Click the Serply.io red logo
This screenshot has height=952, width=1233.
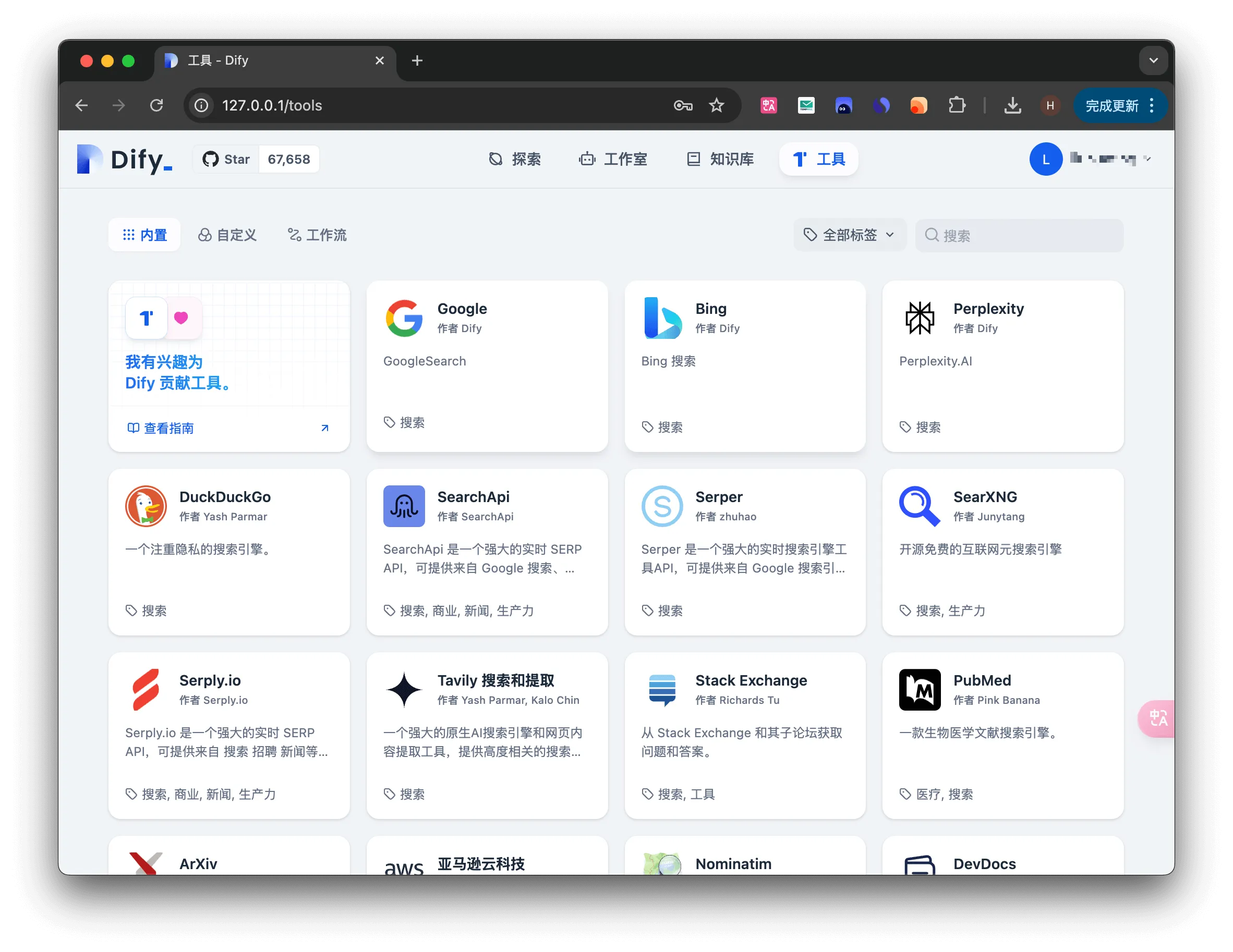pyautogui.click(x=146, y=690)
